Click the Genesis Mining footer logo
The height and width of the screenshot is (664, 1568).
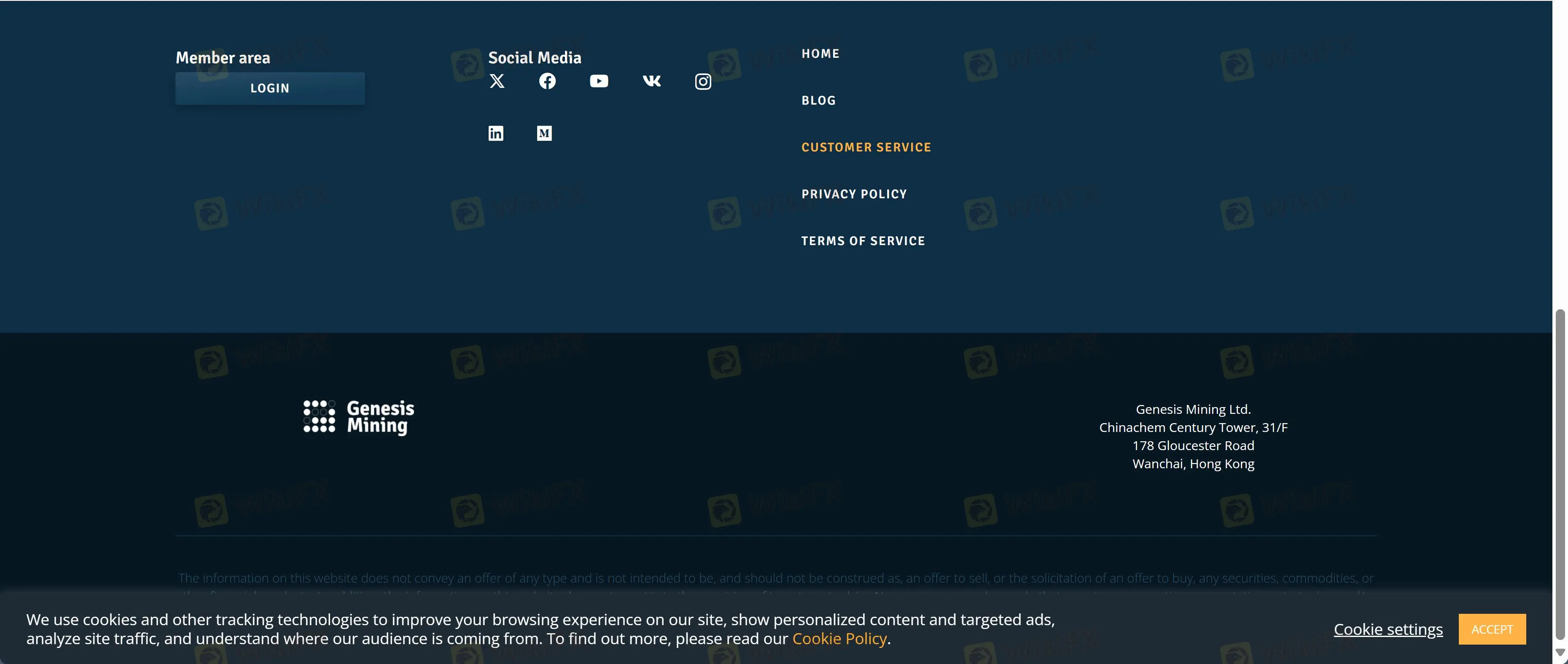[358, 417]
